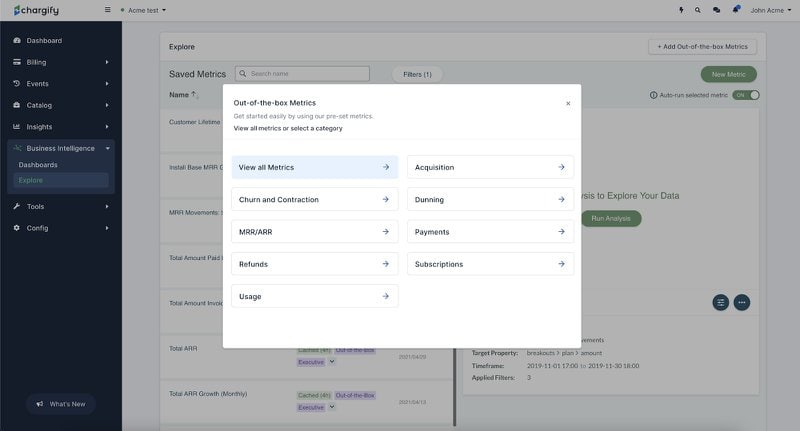Expand the Insights sidebar section

(61, 126)
